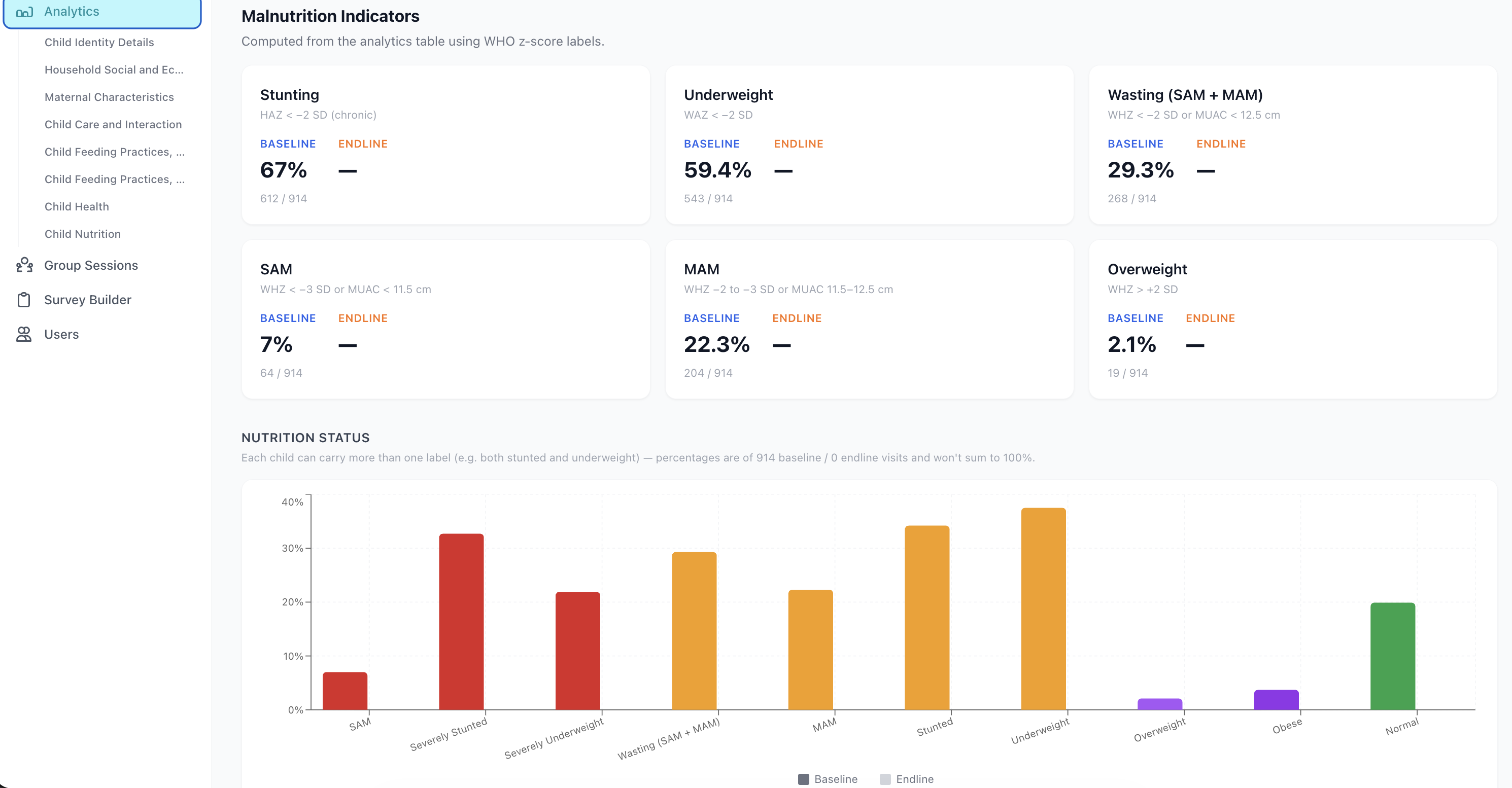This screenshot has height=788, width=1512.
Task: Click the 543 / 914 count
Action: click(708, 198)
